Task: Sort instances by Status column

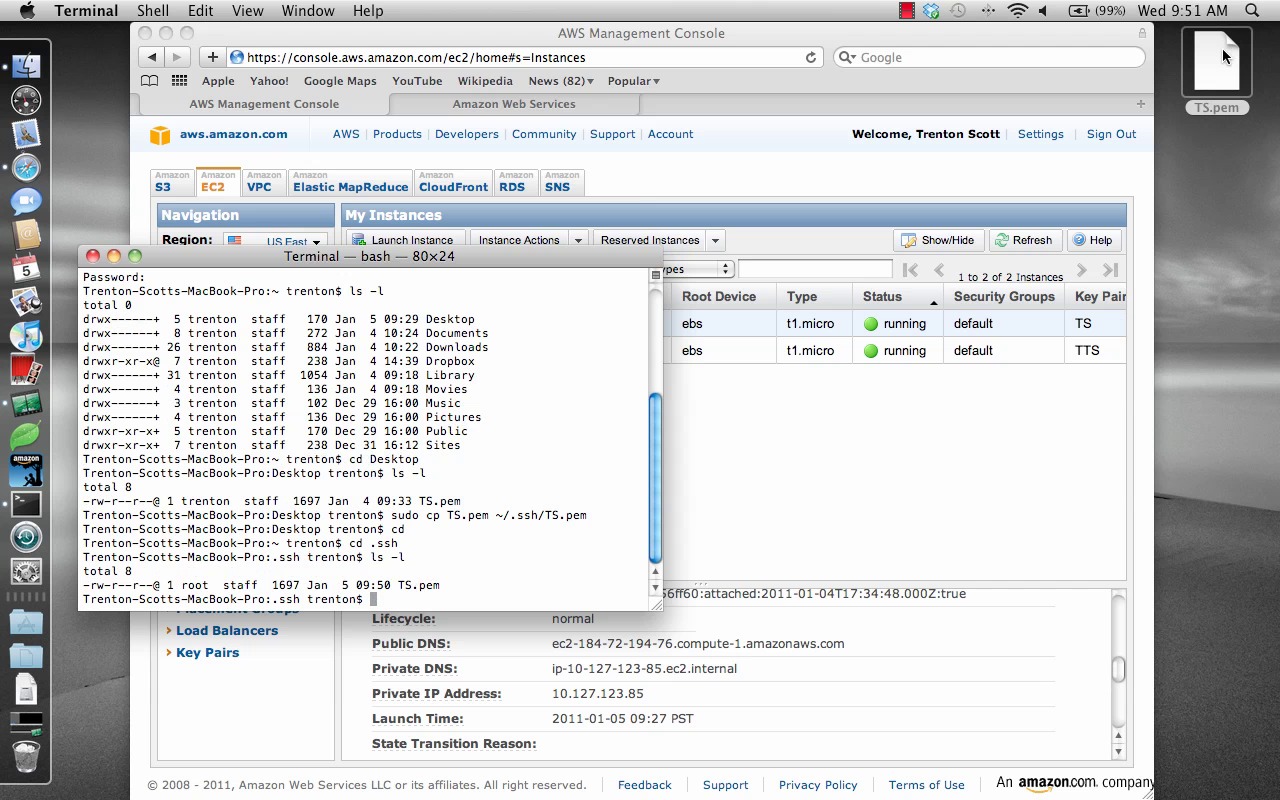Action: (x=898, y=297)
